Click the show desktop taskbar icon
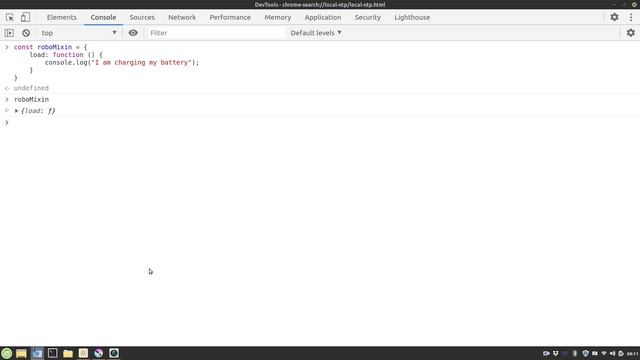640x360 pixels. pyautogui.click(x=21, y=353)
